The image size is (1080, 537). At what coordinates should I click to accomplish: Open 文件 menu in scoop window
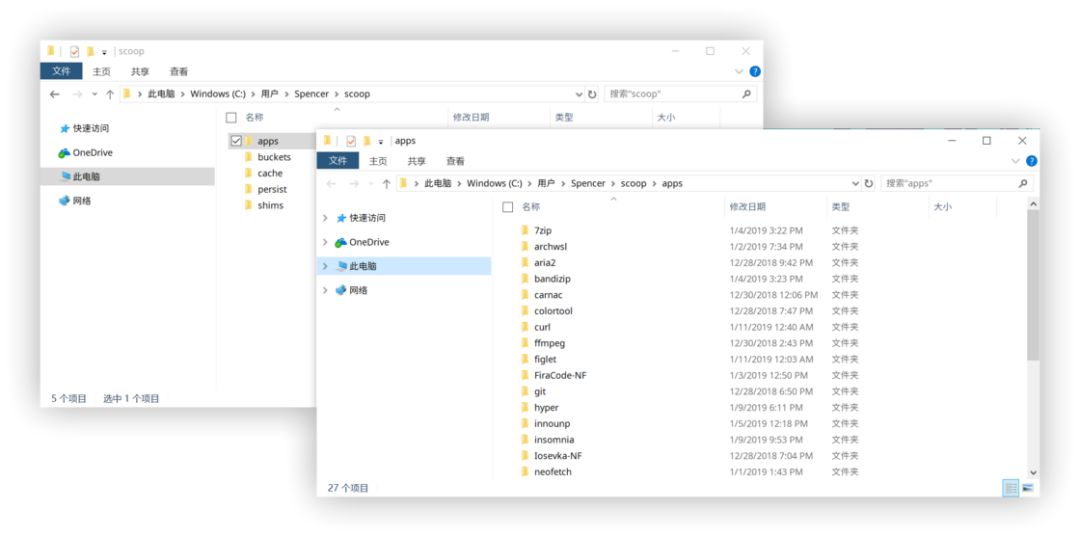(61, 72)
